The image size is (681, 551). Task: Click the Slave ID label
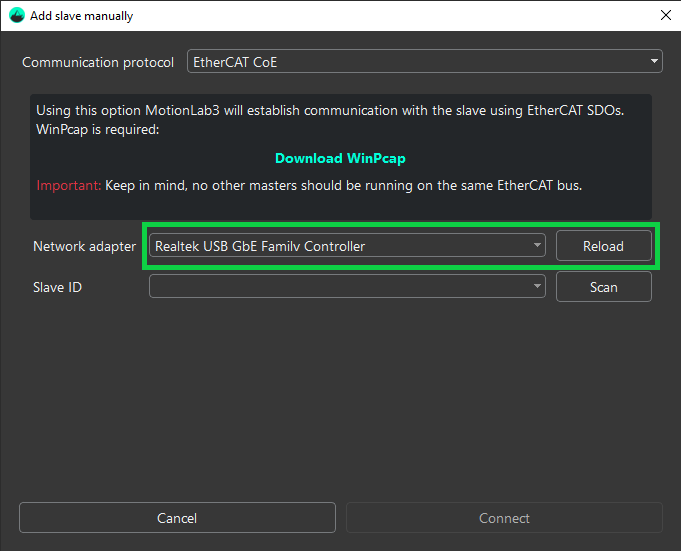click(x=57, y=287)
